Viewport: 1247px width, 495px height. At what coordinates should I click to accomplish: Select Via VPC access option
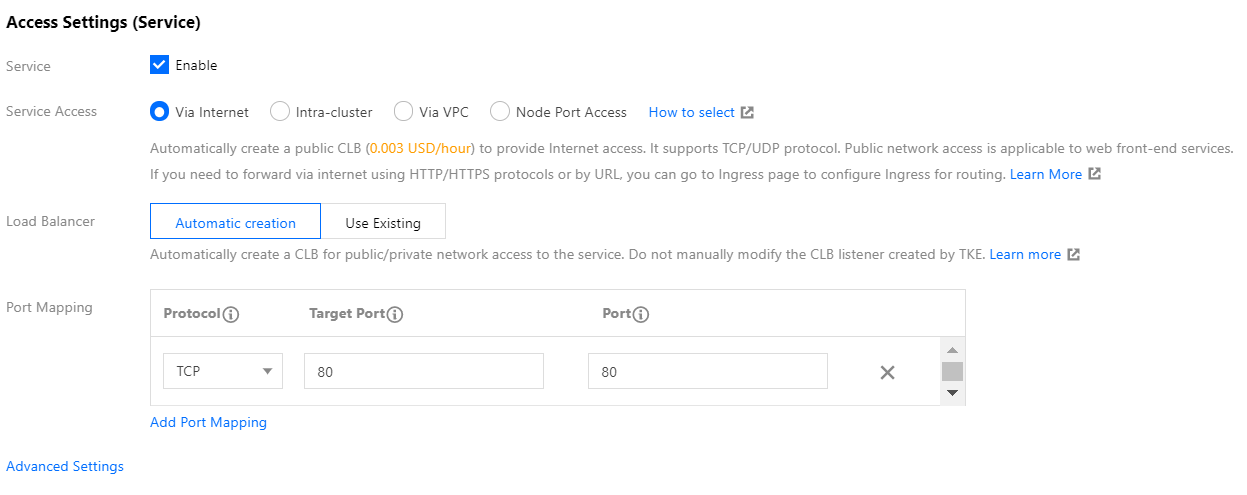coord(403,112)
